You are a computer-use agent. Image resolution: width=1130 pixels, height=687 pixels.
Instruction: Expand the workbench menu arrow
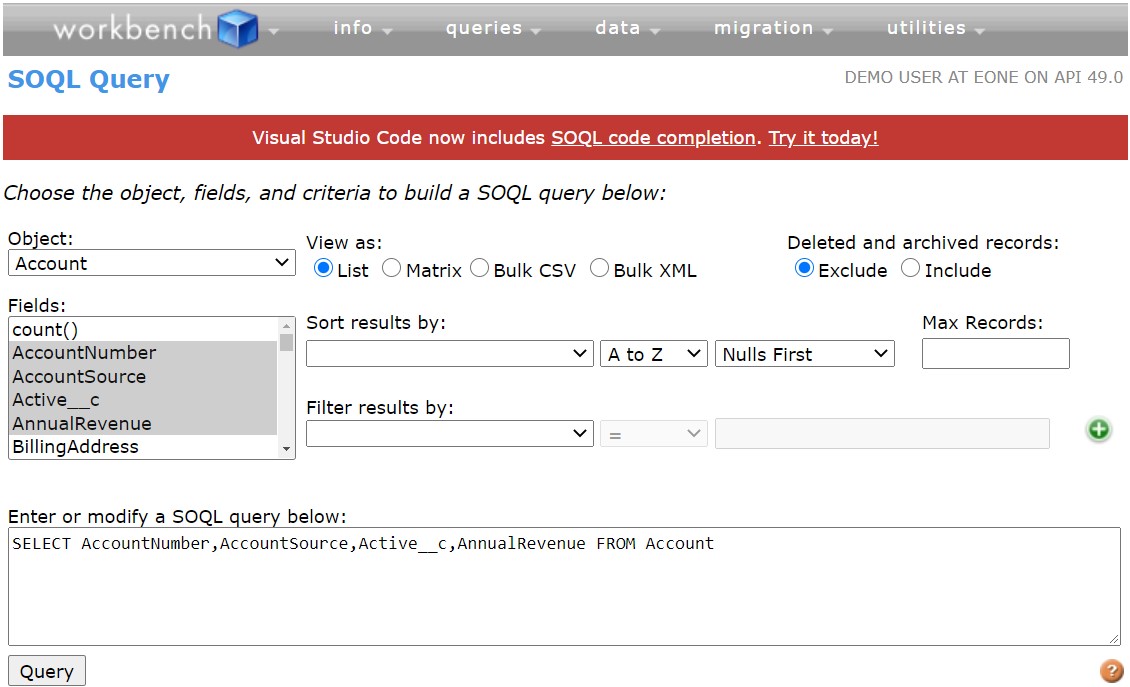[273, 31]
